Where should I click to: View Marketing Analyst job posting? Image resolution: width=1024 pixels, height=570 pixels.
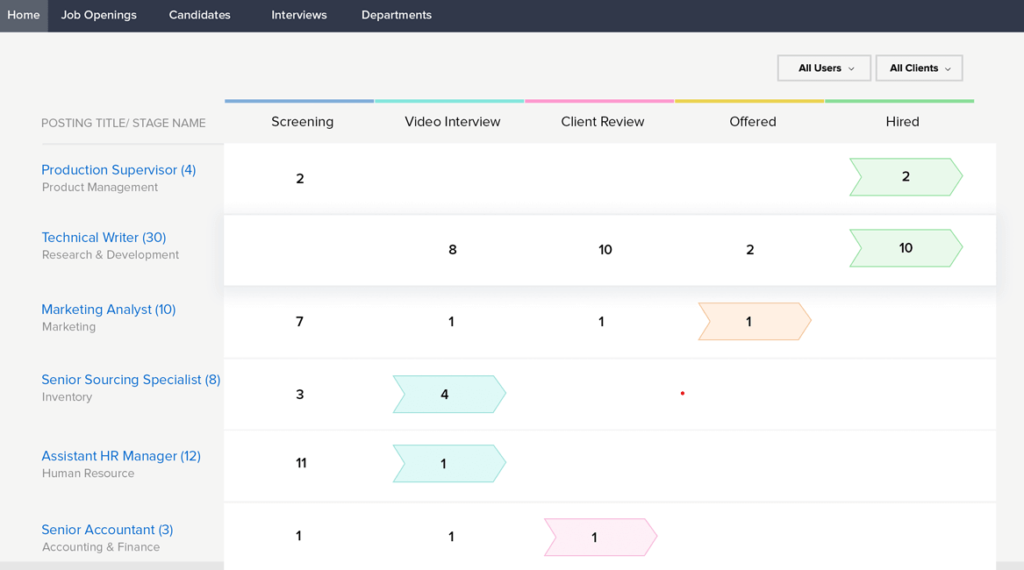tap(108, 309)
